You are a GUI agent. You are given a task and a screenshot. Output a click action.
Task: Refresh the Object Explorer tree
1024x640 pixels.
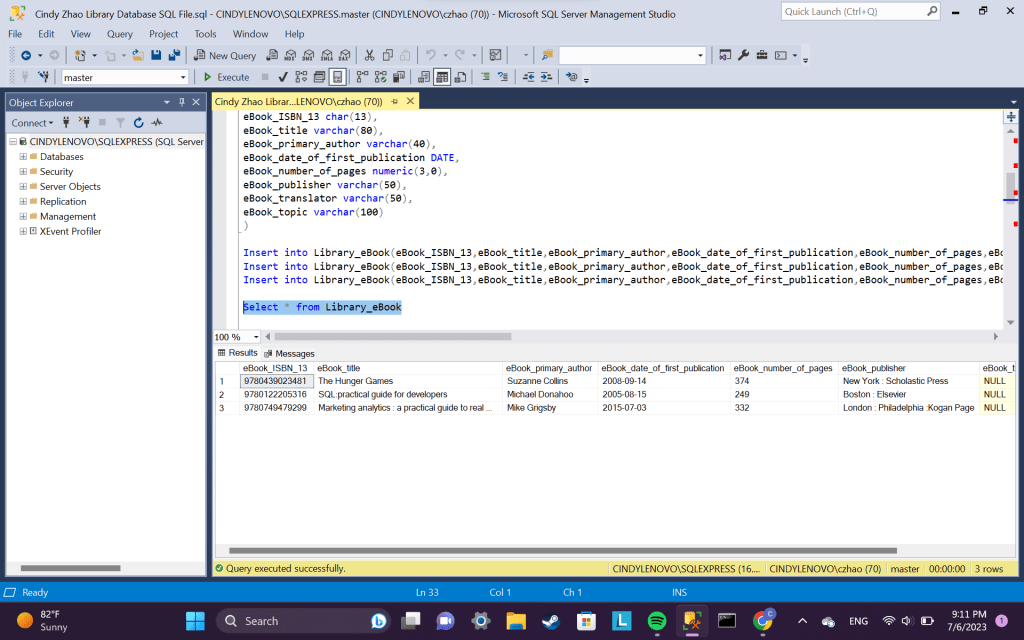(x=138, y=123)
